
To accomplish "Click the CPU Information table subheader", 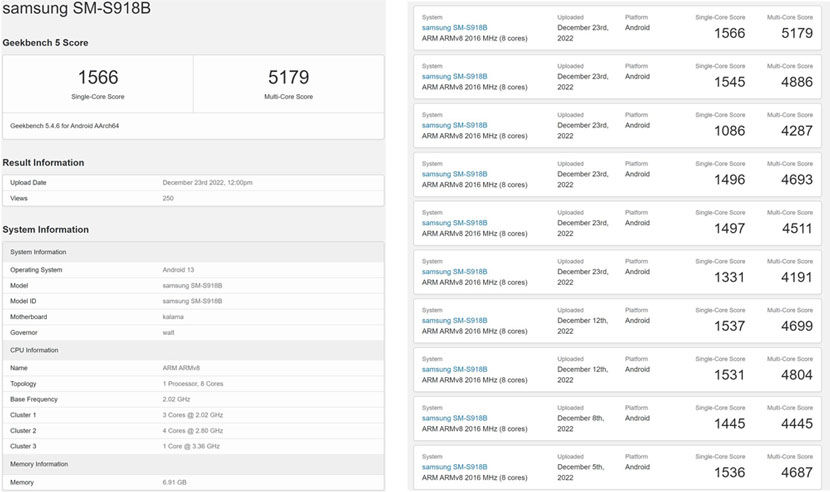I will point(34,350).
